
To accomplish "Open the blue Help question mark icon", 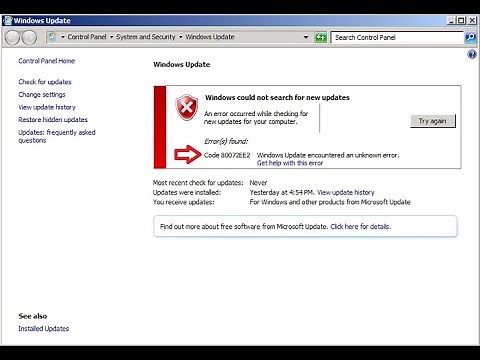I will [x=472, y=54].
